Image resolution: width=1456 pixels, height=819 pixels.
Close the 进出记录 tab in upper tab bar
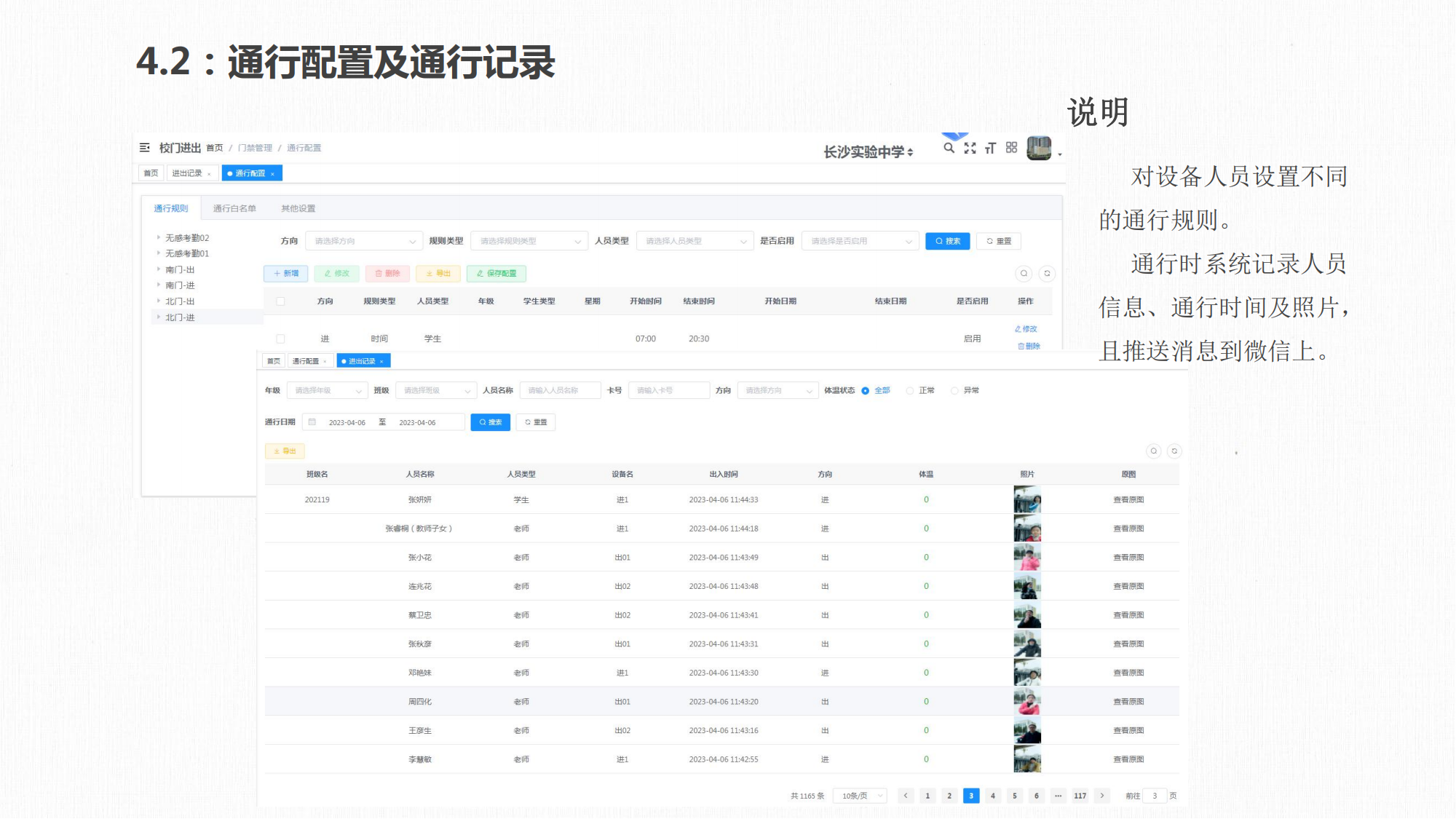209,174
